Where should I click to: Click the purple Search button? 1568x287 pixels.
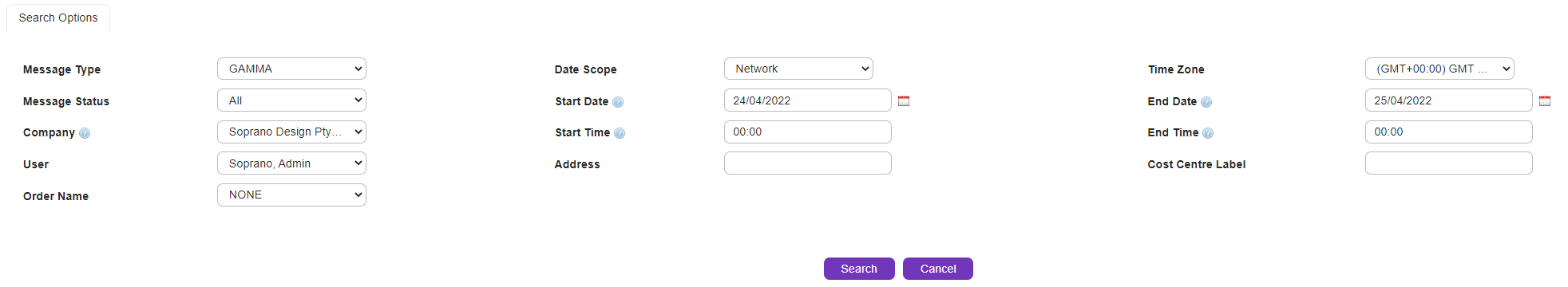(x=859, y=269)
